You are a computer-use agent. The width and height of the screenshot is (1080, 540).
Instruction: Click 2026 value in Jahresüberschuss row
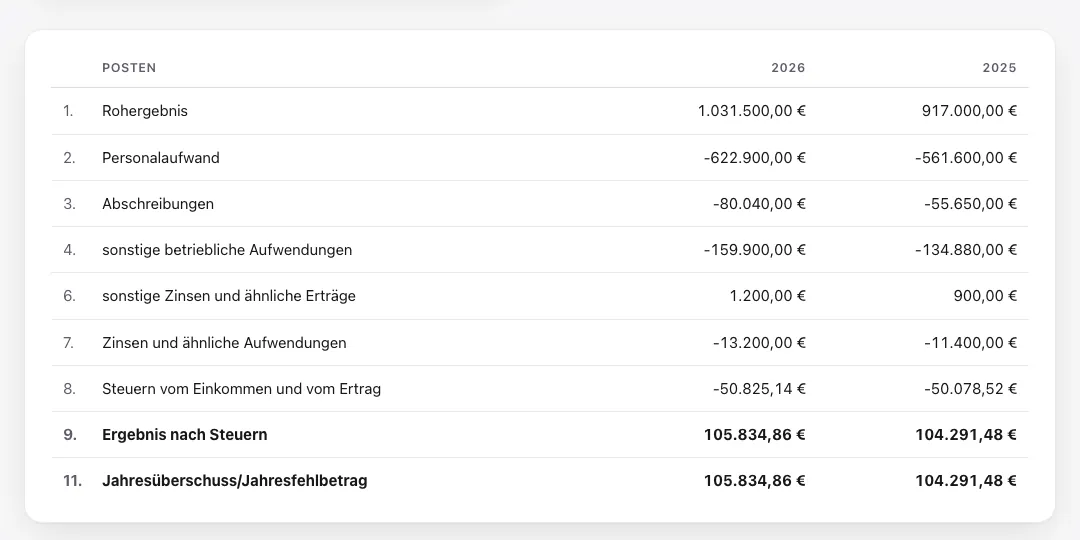[x=755, y=481]
